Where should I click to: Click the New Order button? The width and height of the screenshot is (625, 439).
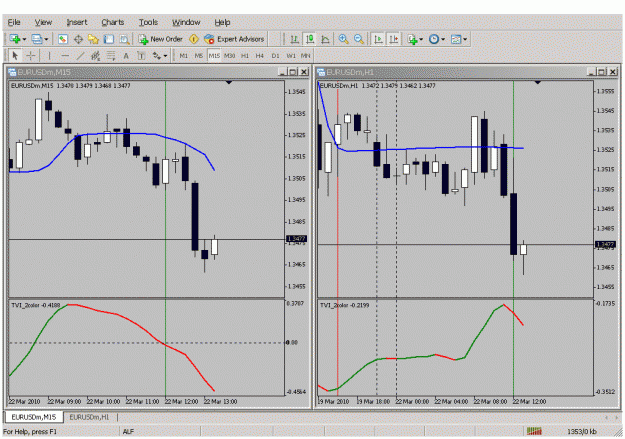(x=161, y=39)
